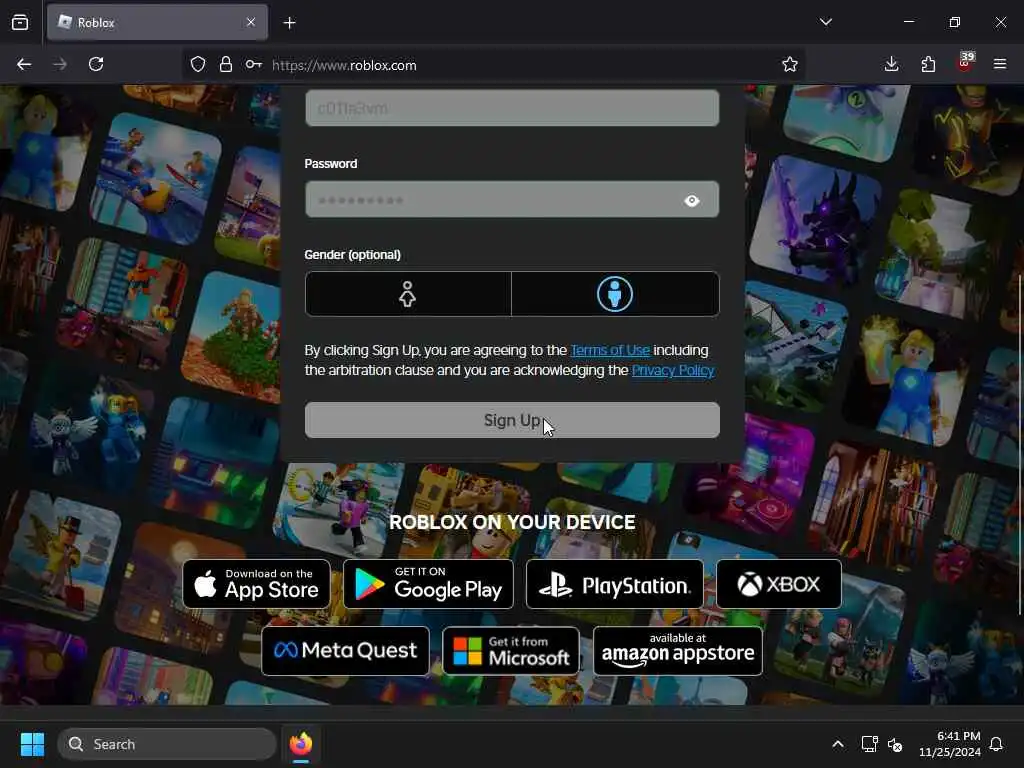
Task: Open a new tab with the plus button
Action: click(x=289, y=23)
